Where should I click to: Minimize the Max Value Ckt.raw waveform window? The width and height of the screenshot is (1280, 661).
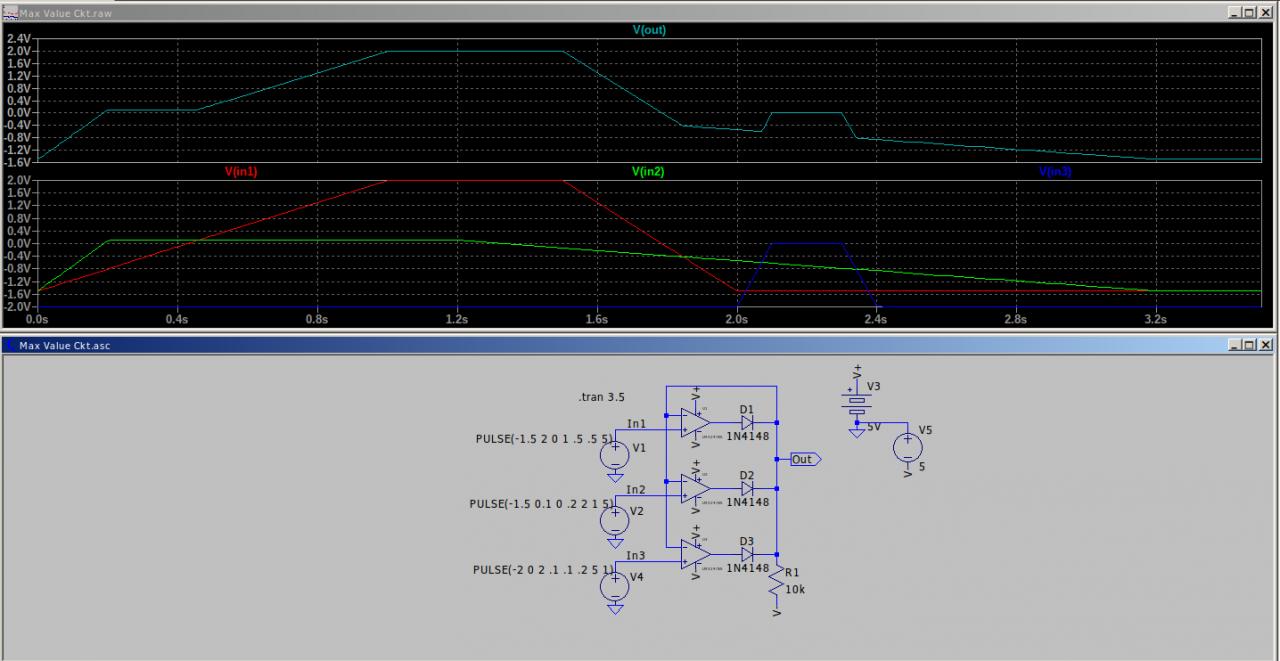click(1234, 14)
